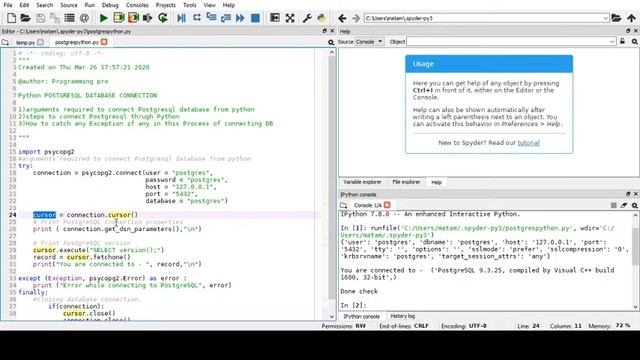Close the temp.py tab
Image resolution: width=640 pixels, height=360 pixels.
[x=40, y=42]
